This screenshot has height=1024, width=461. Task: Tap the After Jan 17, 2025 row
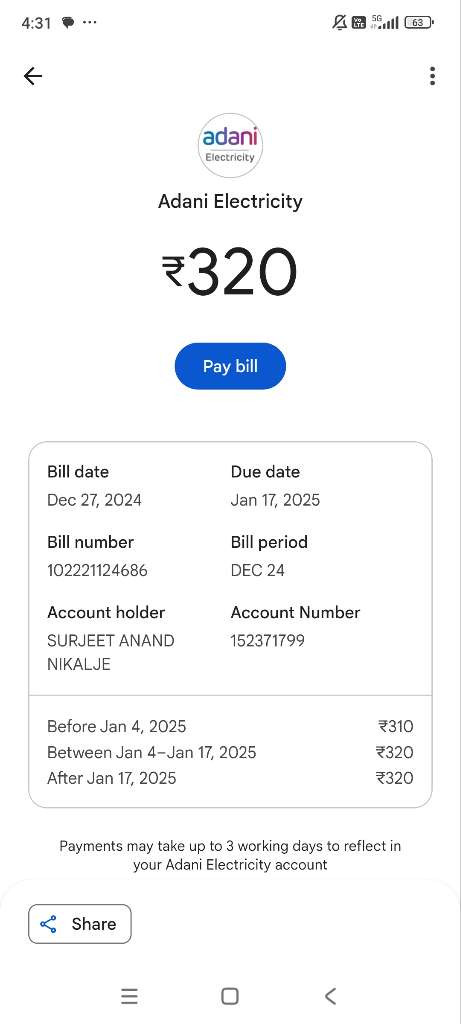point(230,778)
